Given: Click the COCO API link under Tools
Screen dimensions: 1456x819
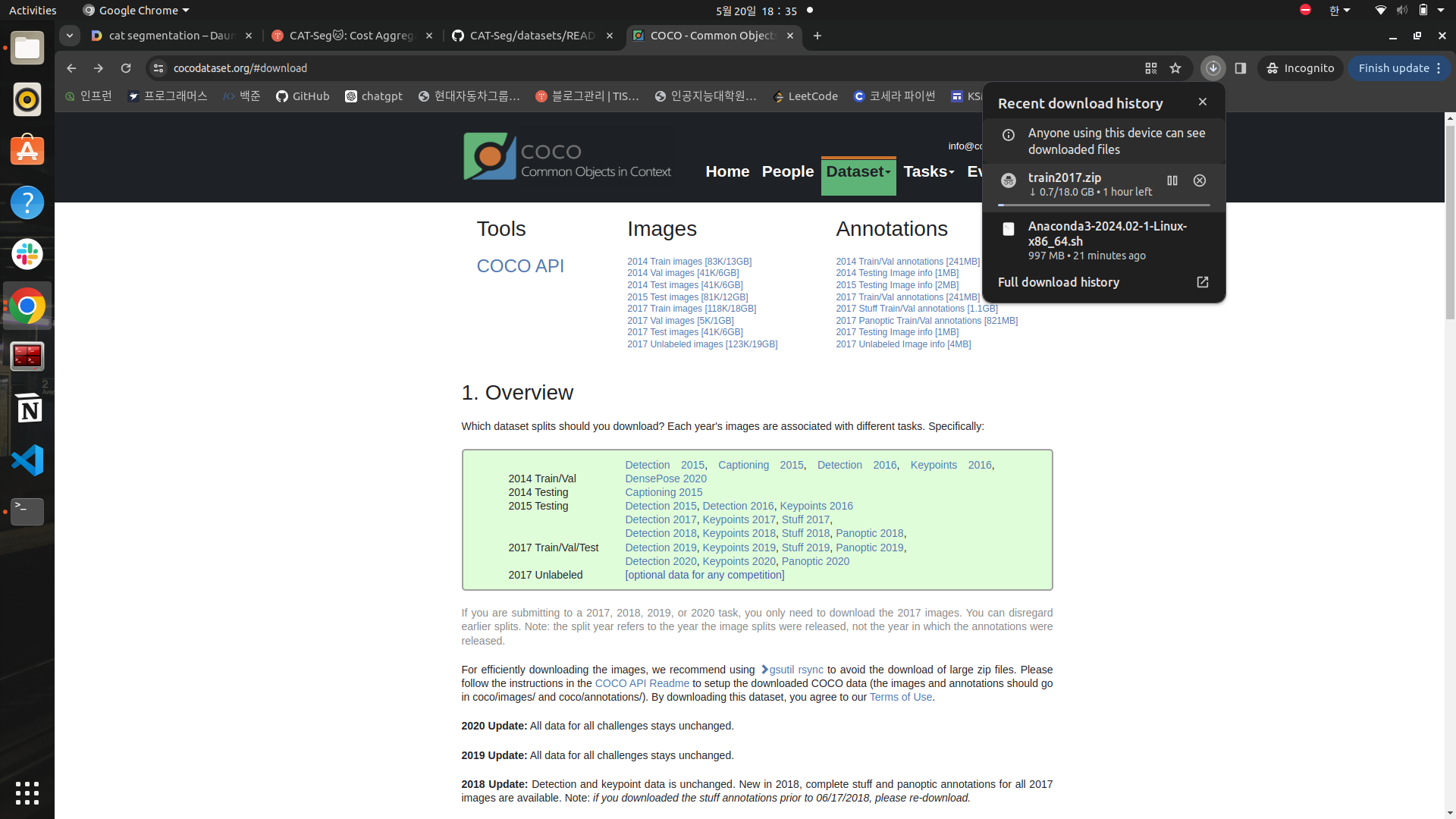Looking at the screenshot, I should coord(520,266).
